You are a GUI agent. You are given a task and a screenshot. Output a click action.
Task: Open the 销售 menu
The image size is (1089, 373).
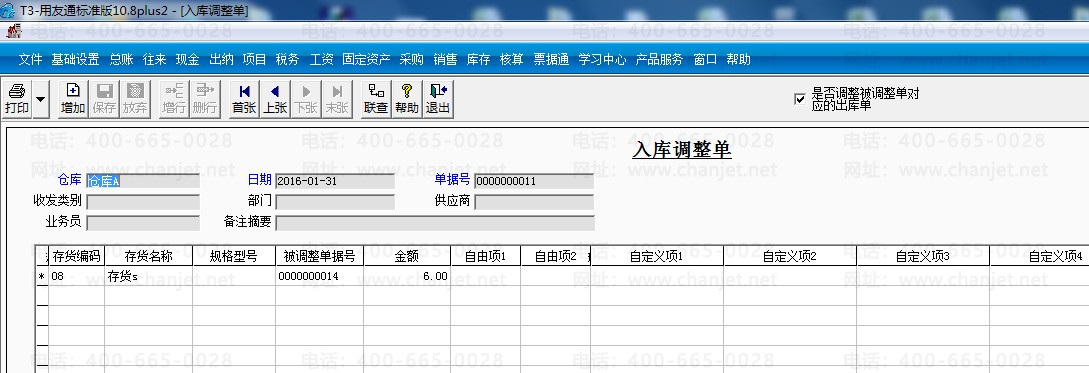click(445, 60)
